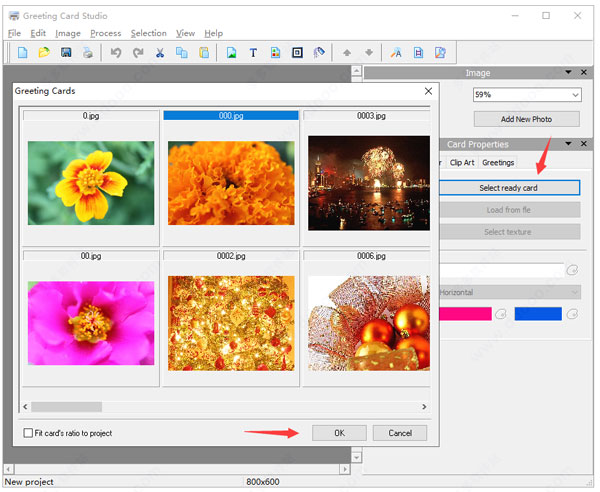Screen dimensions: 600x492
Task: Open the 59% zoom dropdown
Action: tap(575, 95)
